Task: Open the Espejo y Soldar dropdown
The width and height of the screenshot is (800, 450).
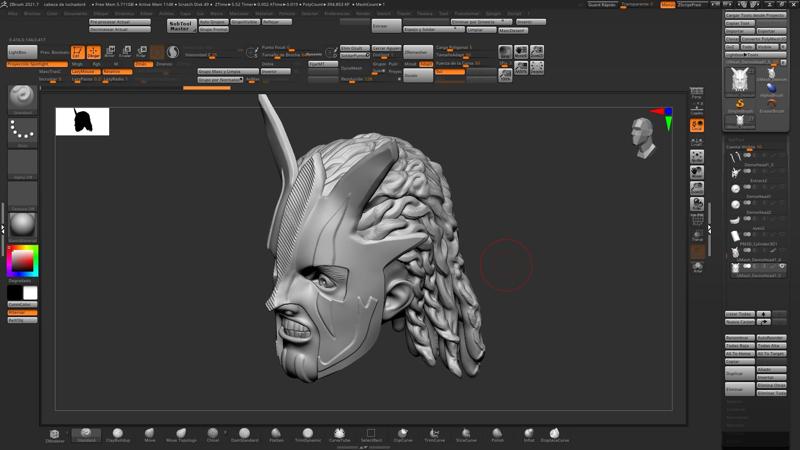Action: pos(434,30)
